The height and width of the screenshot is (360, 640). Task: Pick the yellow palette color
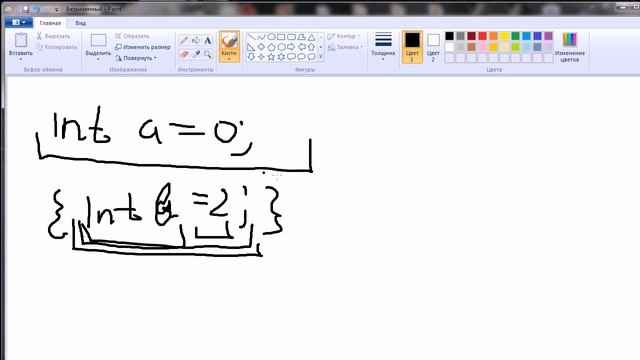(504, 36)
